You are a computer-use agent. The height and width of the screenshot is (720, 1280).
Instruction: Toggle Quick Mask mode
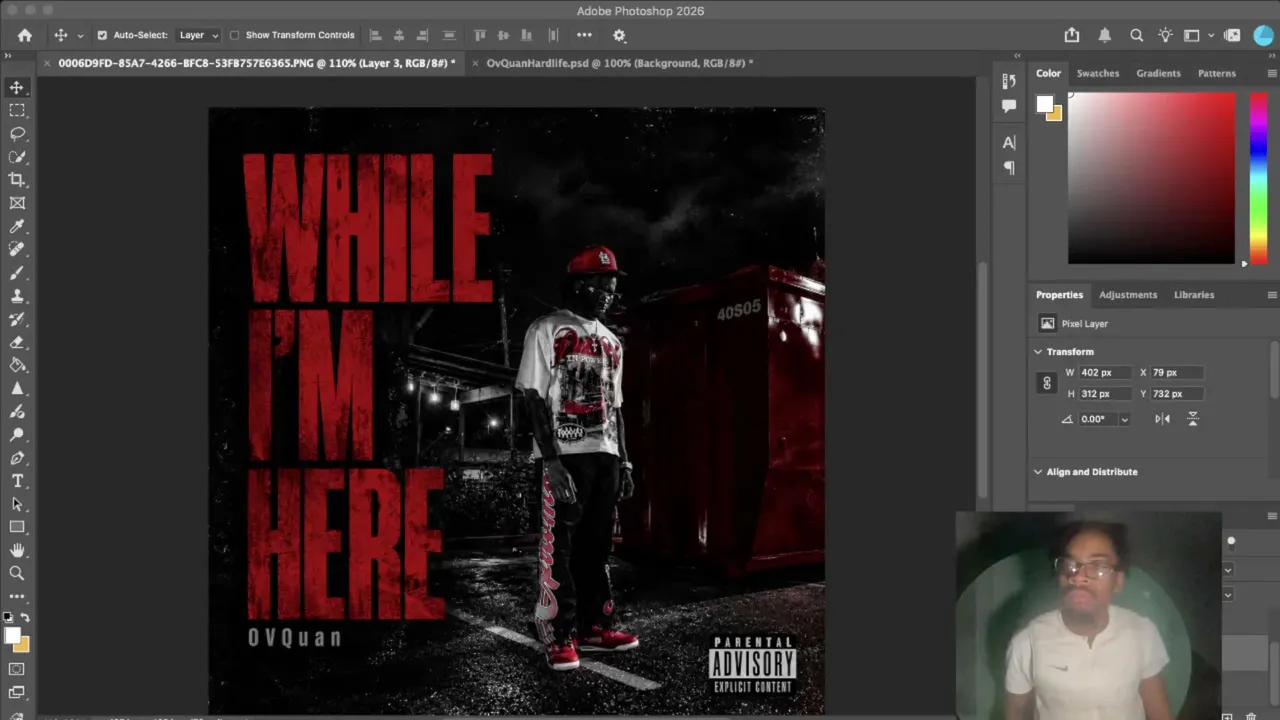(x=17, y=669)
